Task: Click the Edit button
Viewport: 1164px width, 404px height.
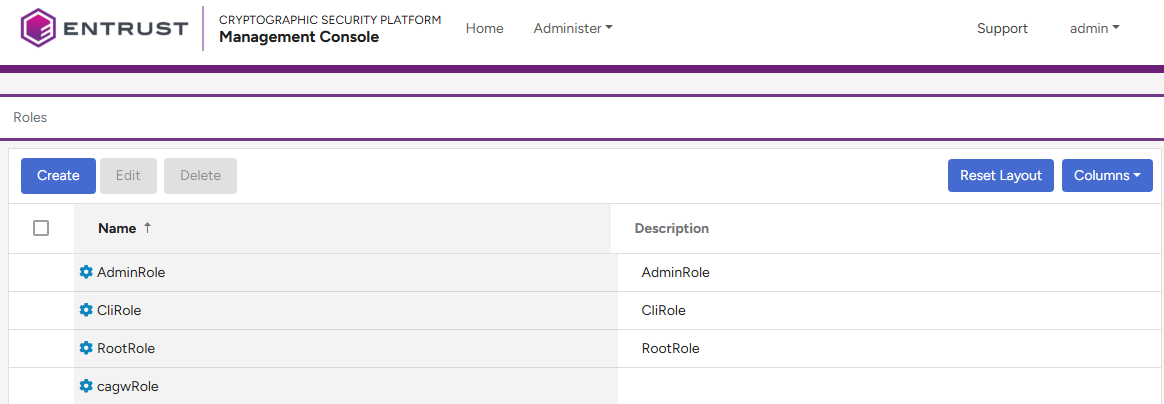Action: (x=128, y=175)
